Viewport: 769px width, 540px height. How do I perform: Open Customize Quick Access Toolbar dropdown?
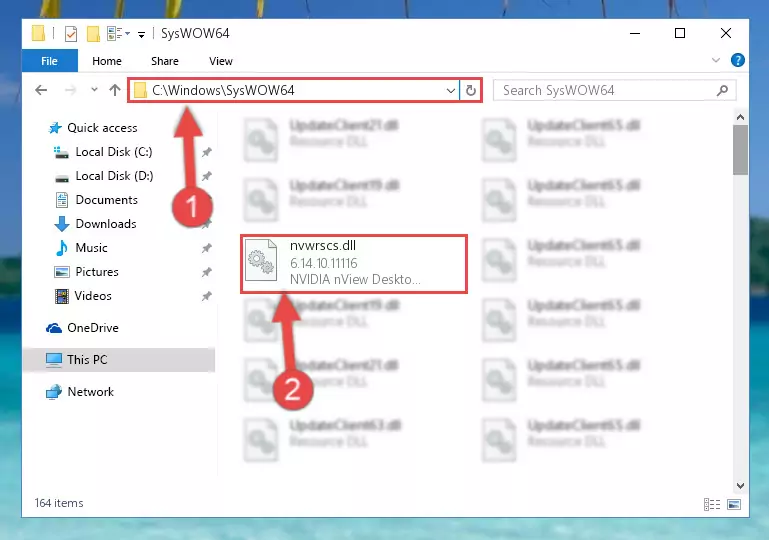click(x=141, y=34)
